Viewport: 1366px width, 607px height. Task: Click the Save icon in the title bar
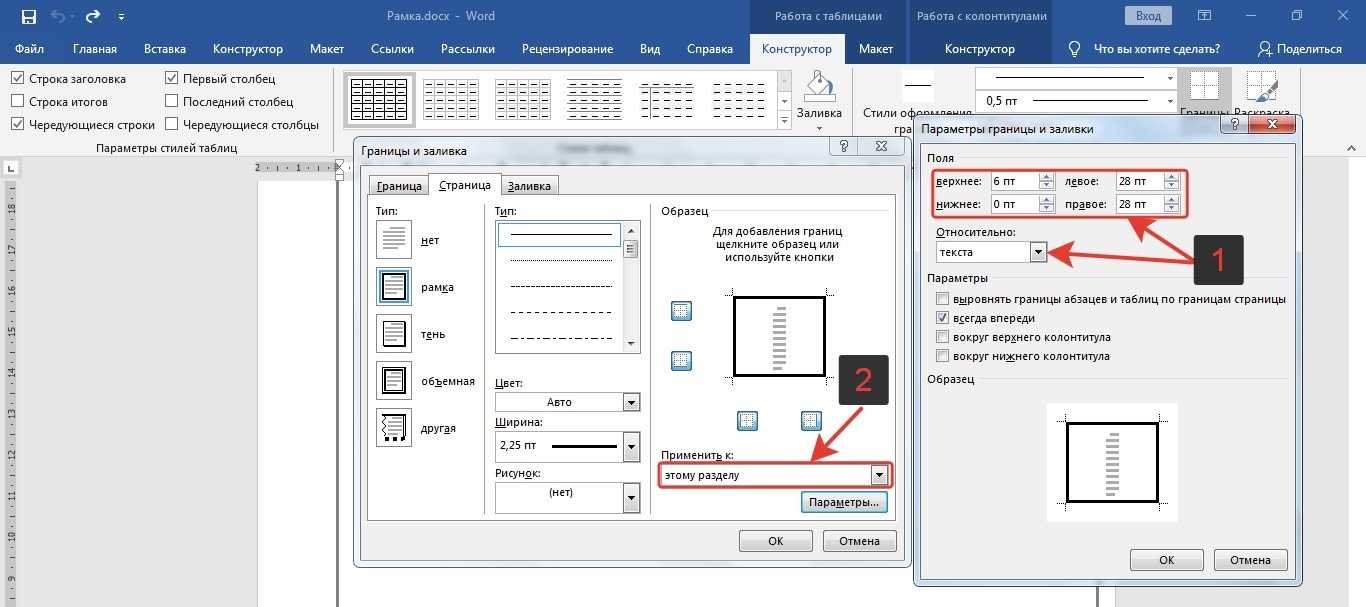[x=28, y=16]
